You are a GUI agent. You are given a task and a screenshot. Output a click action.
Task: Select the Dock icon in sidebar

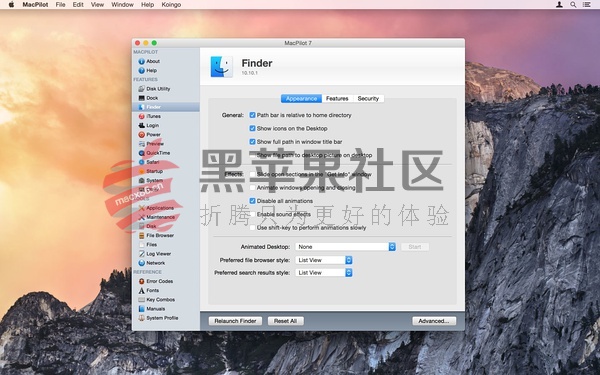coord(142,98)
